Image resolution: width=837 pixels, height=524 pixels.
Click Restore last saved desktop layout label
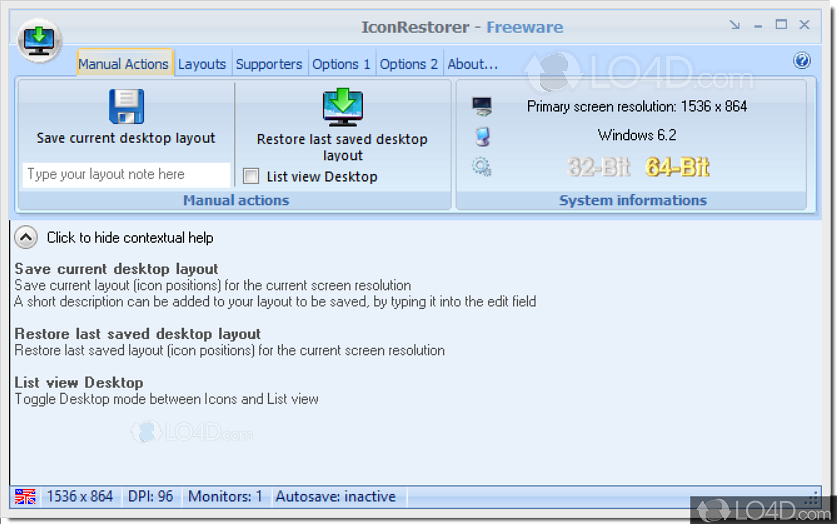[342, 147]
